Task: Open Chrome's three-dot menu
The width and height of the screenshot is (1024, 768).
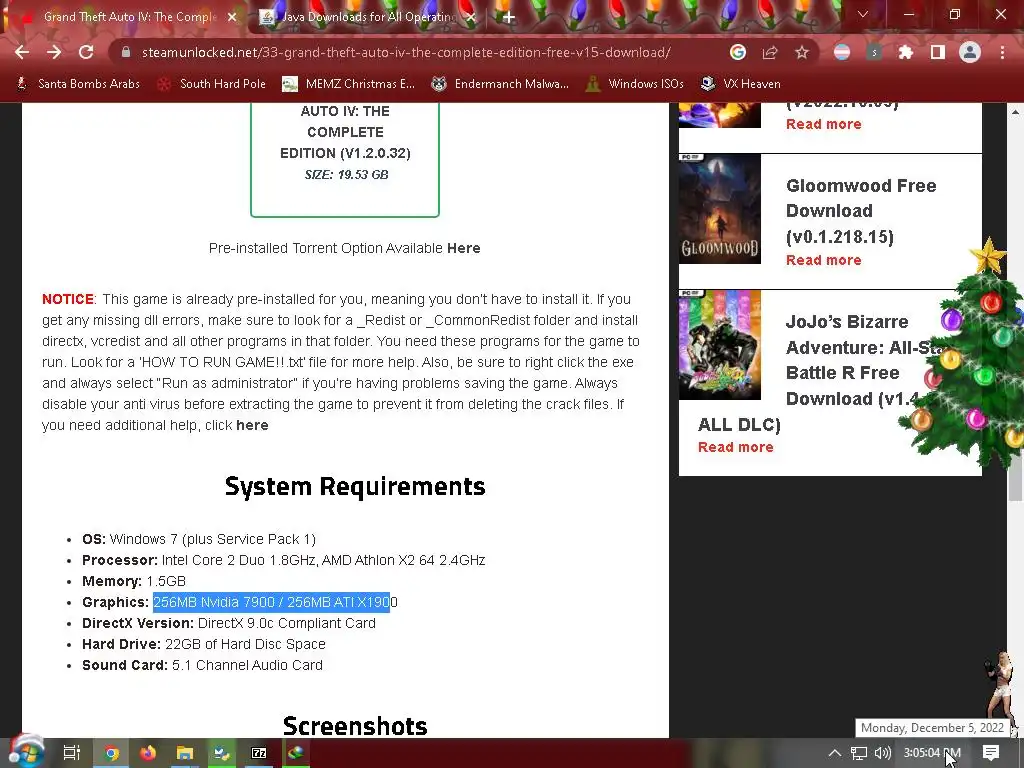Action: coord(1002,52)
